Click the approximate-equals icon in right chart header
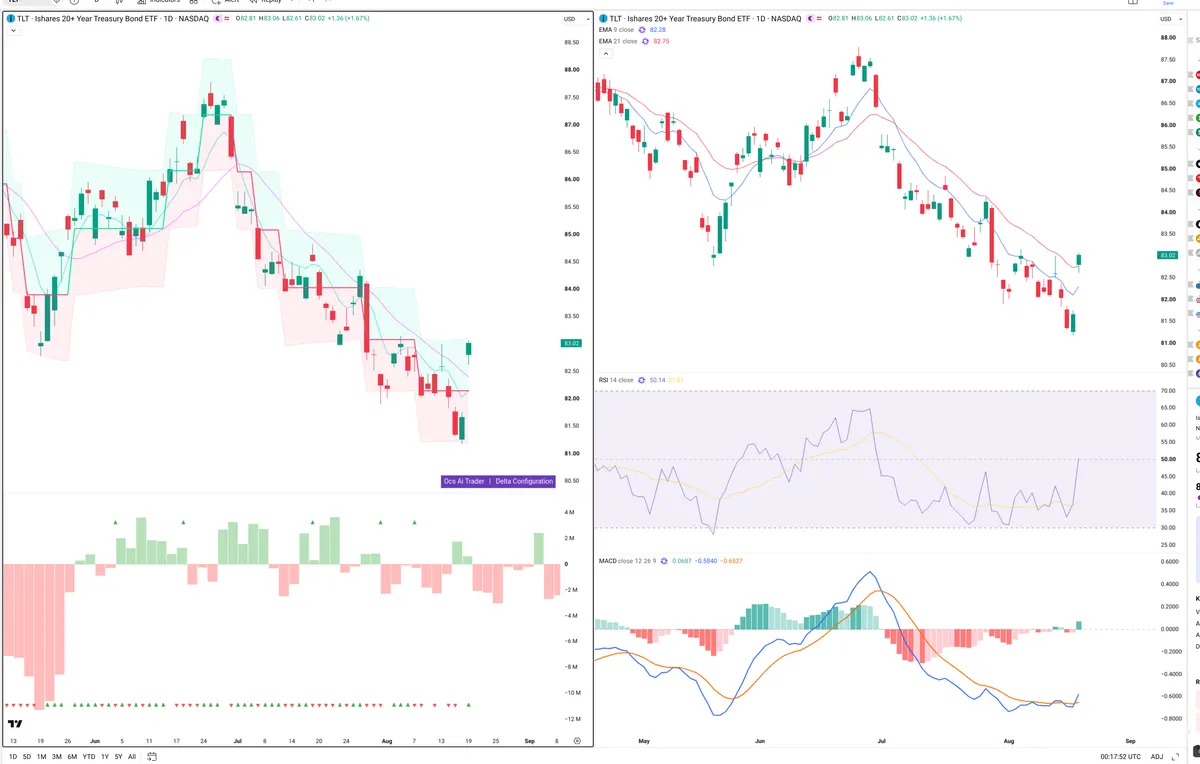The width and height of the screenshot is (1200, 764). 818,19
